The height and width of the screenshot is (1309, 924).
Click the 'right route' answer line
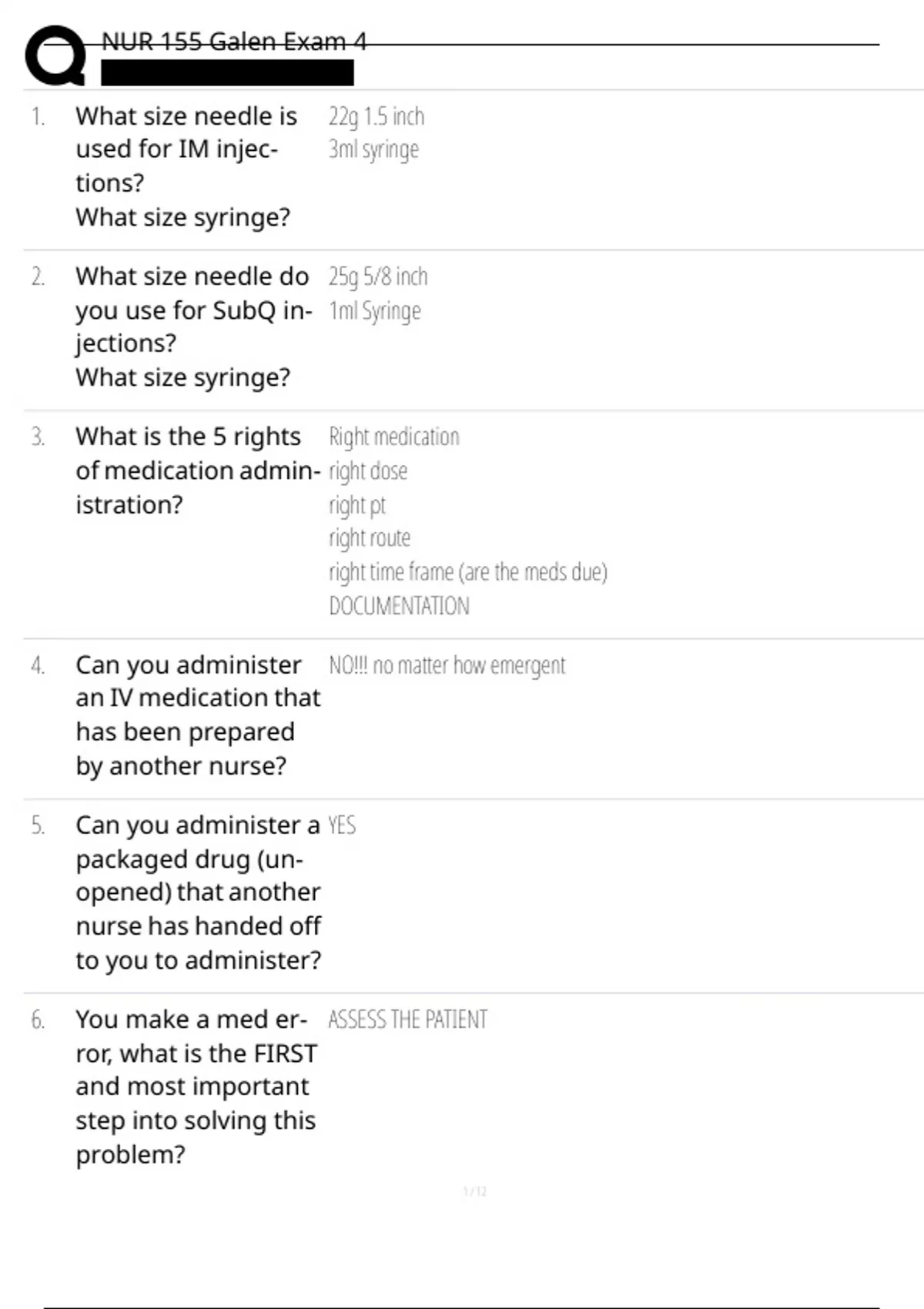click(x=370, y=538)
